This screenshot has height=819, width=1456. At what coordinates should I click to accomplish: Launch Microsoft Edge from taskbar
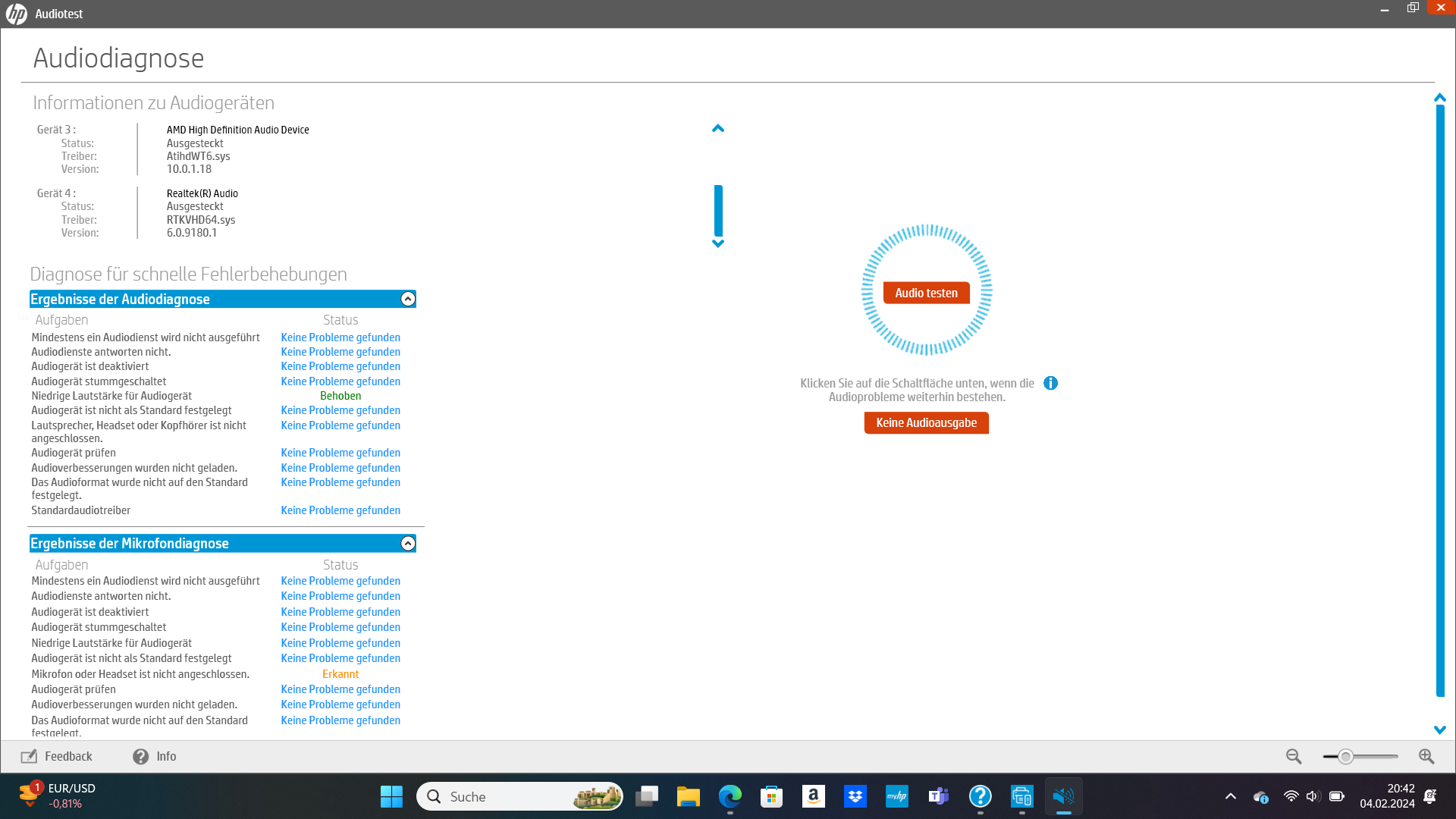pyautogui.click(x=730, y=796)
